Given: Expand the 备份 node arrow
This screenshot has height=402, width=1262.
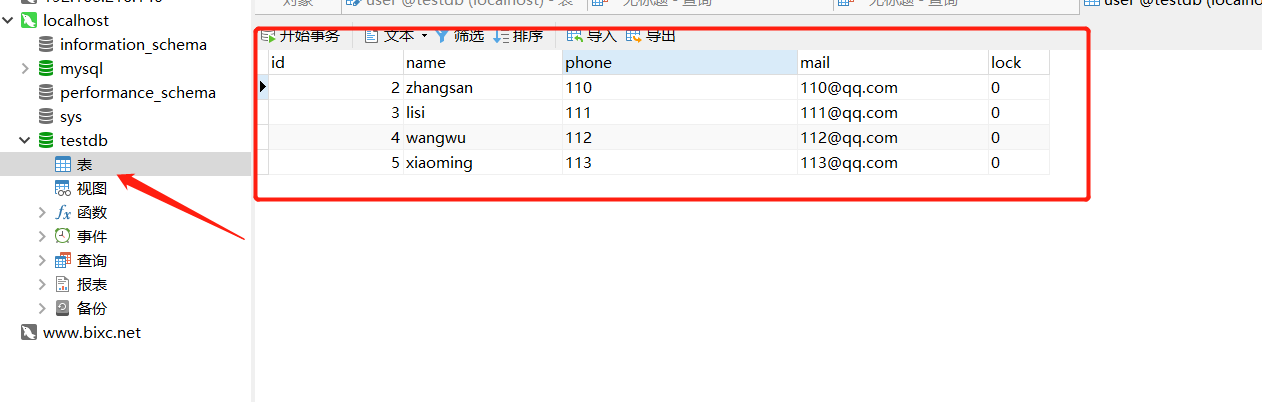Looking at the screenshot, I should pos(42,308).
